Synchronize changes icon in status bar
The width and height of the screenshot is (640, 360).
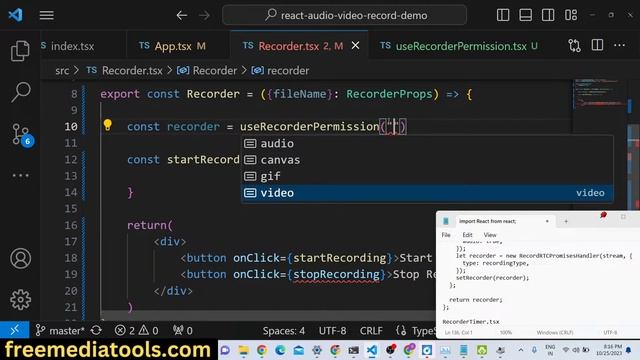click(x=96, y=330)
